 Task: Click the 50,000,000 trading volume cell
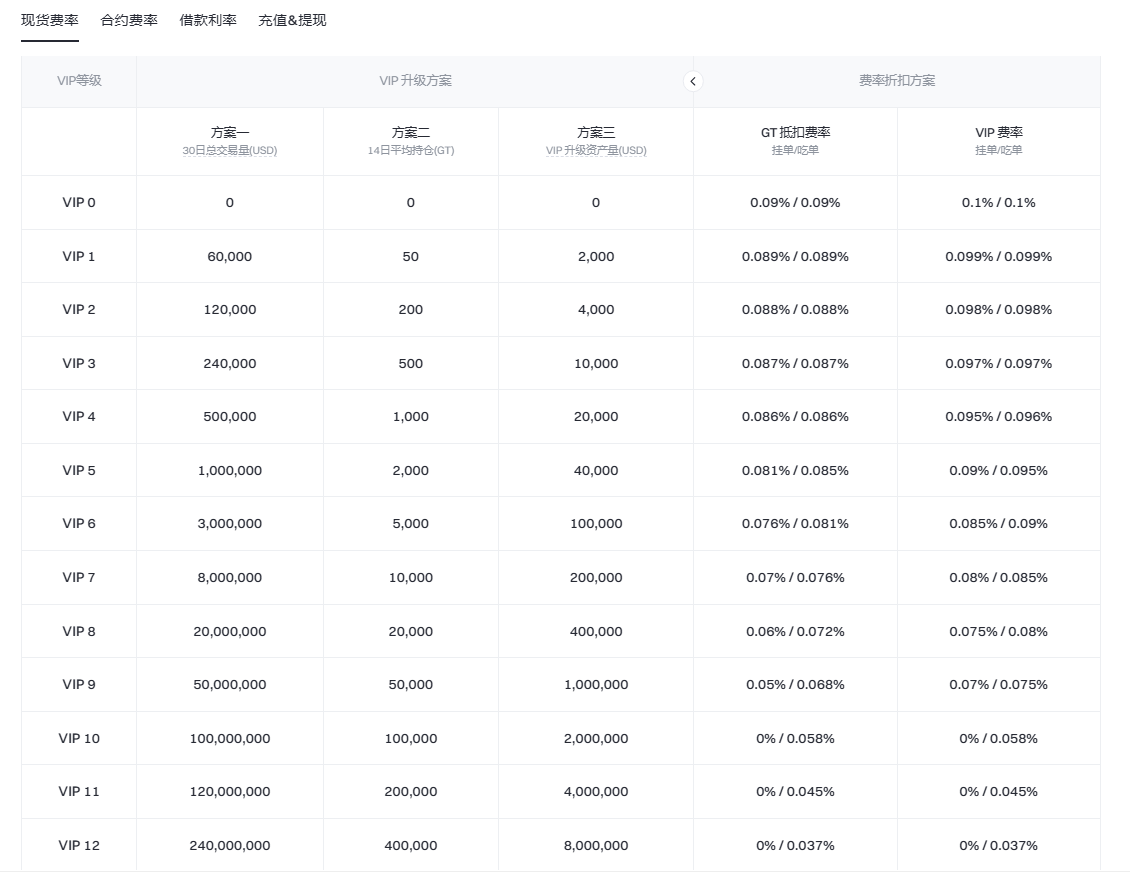pyautogui.click(x=230, y=685)
